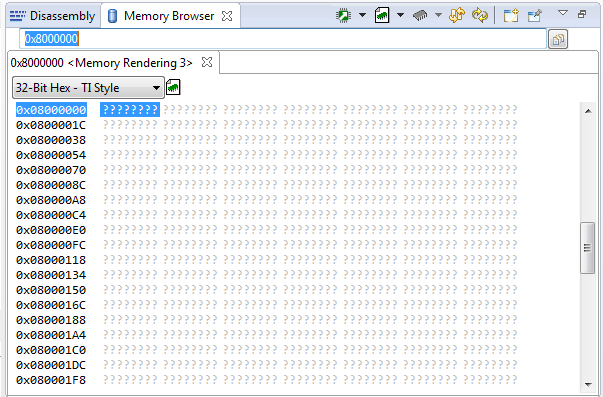This screenshot has height=397, width=603.
Task: Select address row 0x0800001C
Action: [x=51, y=125]
